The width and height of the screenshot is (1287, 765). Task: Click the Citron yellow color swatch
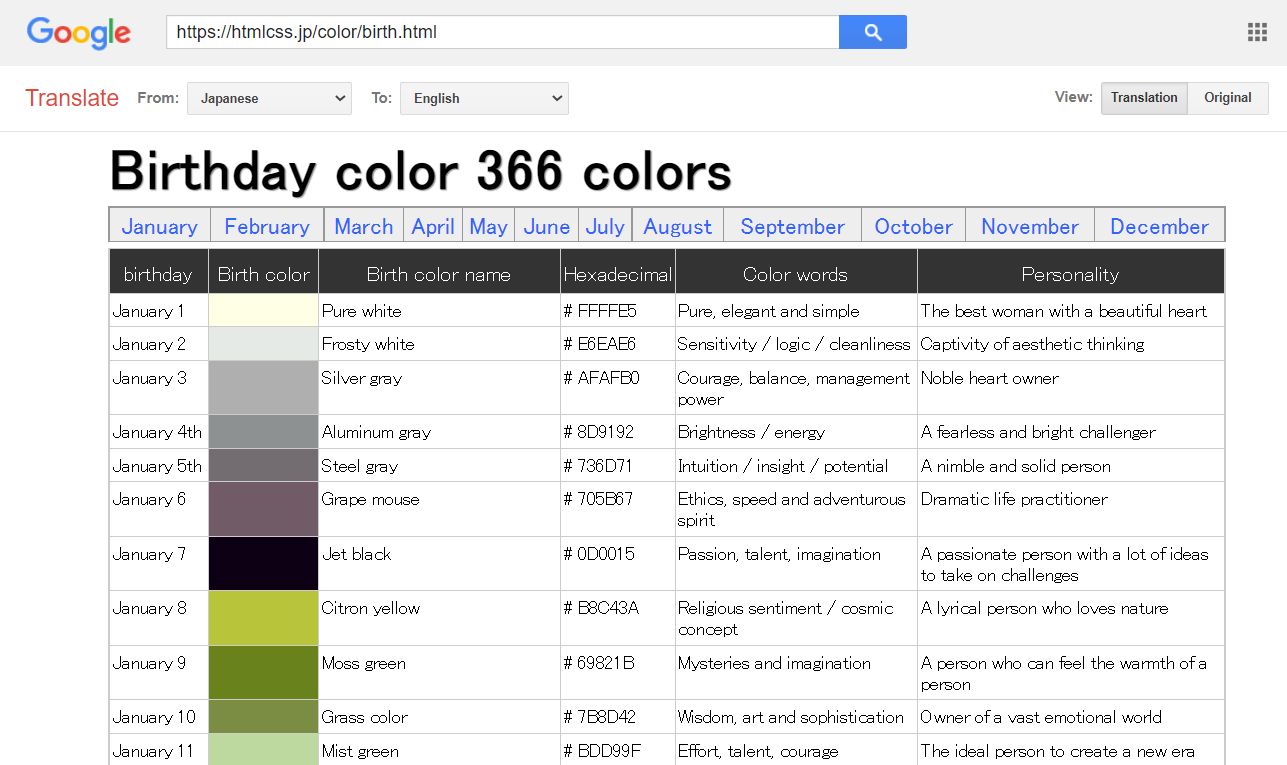262,617
